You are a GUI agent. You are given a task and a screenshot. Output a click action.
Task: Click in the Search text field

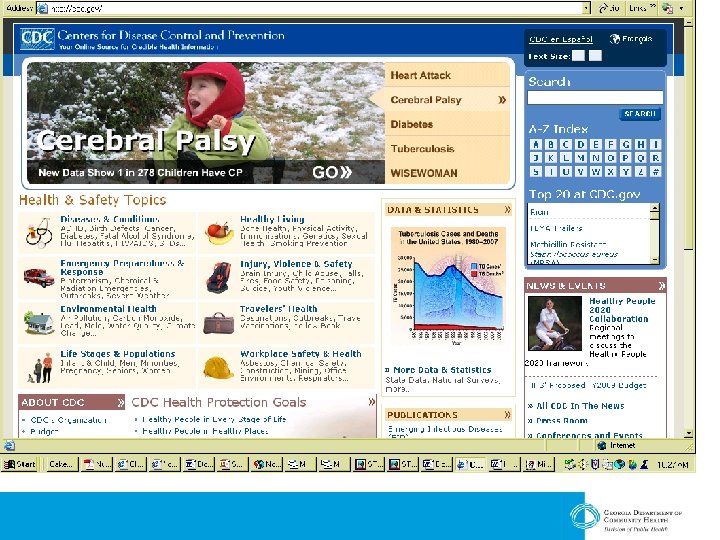[595, 97]
